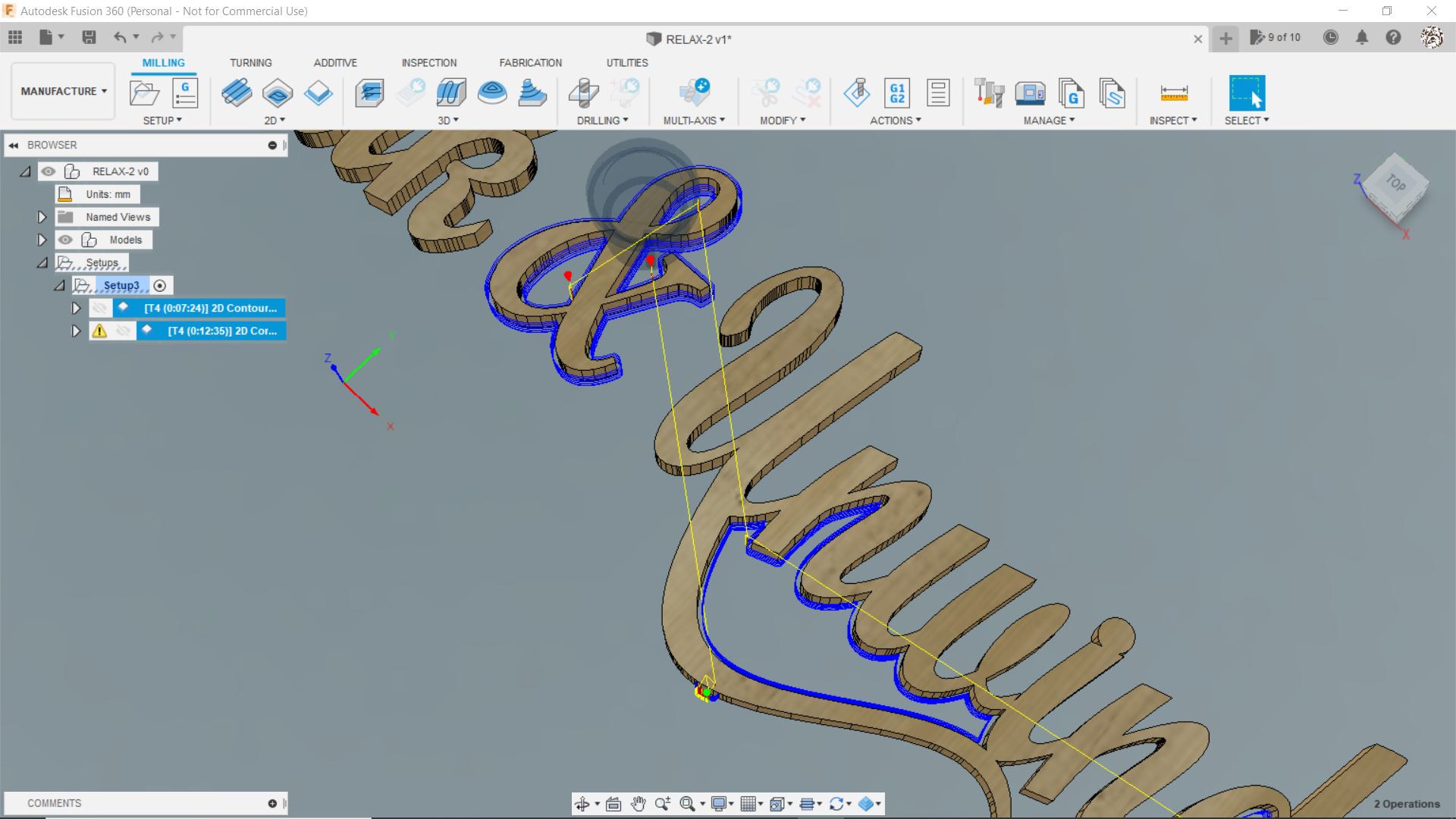
Task: Open the Drill operation tool
Action: [x=584, y=93]
